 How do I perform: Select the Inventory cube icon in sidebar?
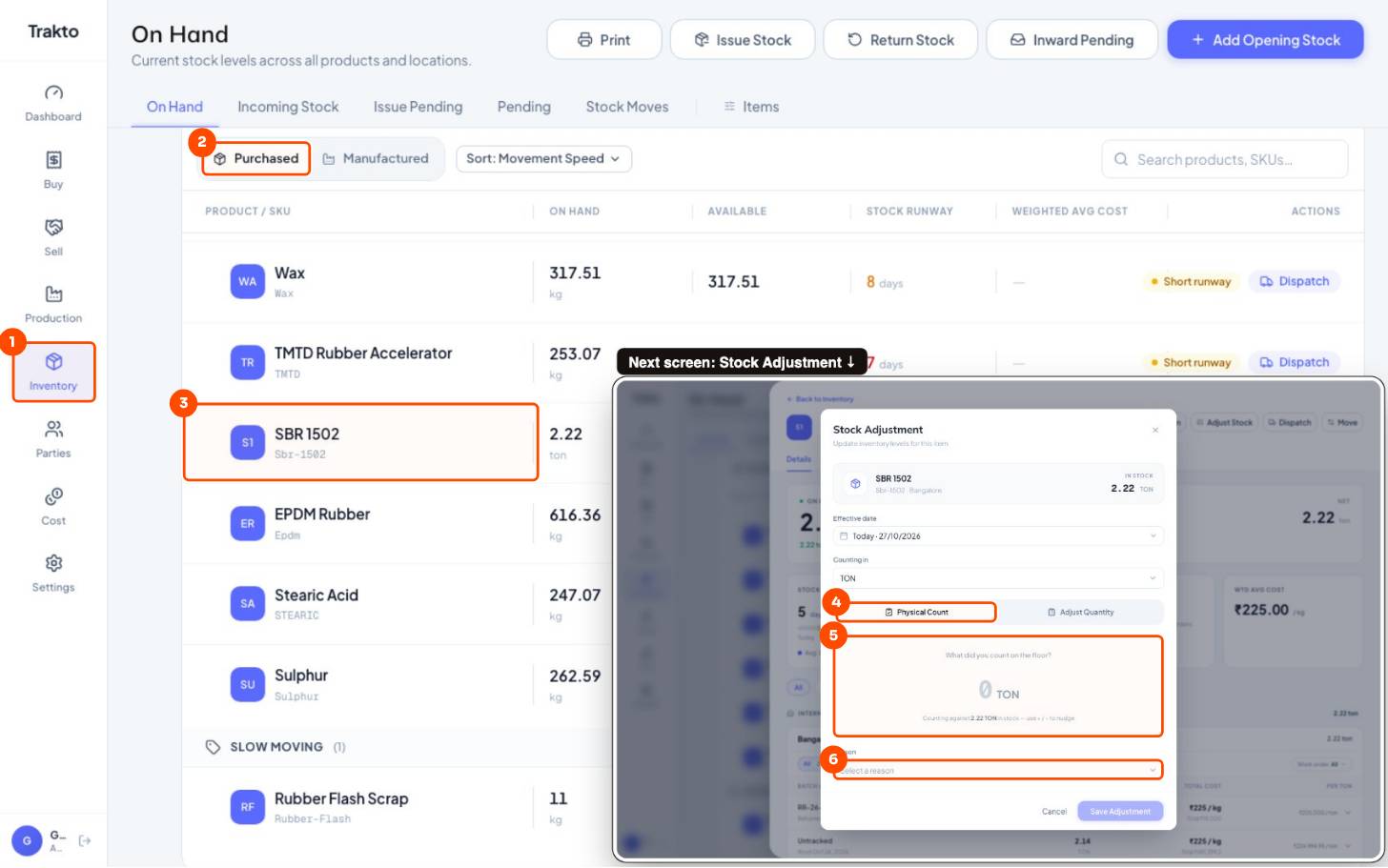click(53, 361)
